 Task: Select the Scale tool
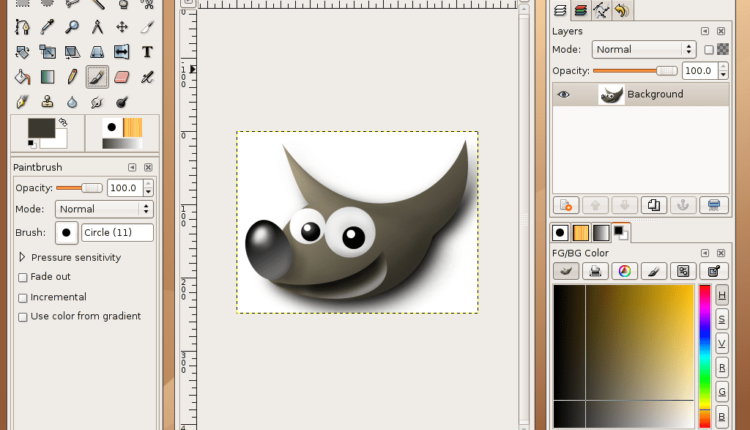click(47, 52)
